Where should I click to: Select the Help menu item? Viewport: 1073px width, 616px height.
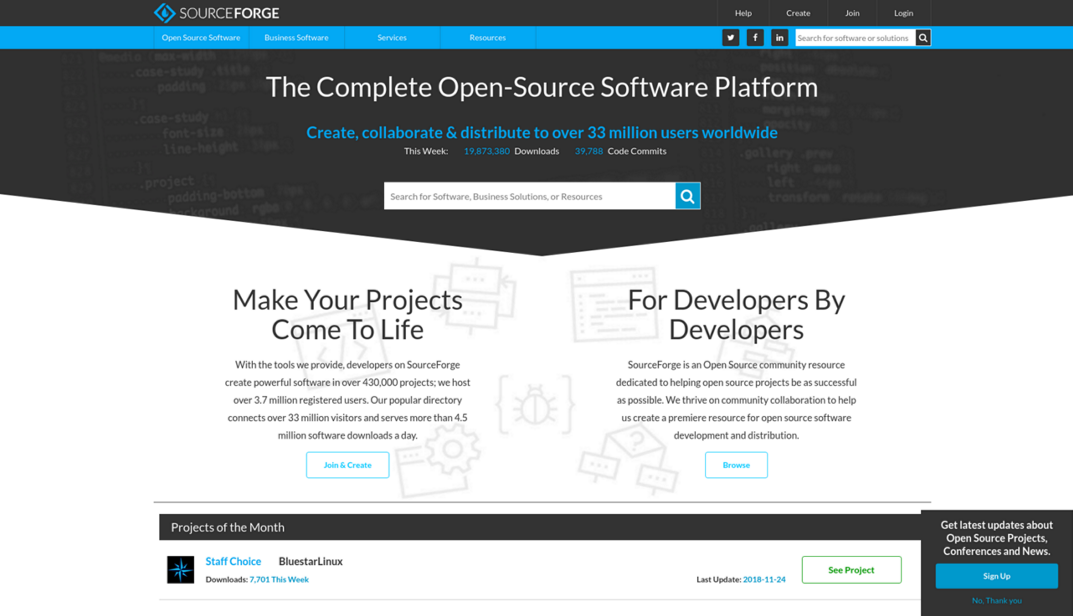(x=742, y=13)
